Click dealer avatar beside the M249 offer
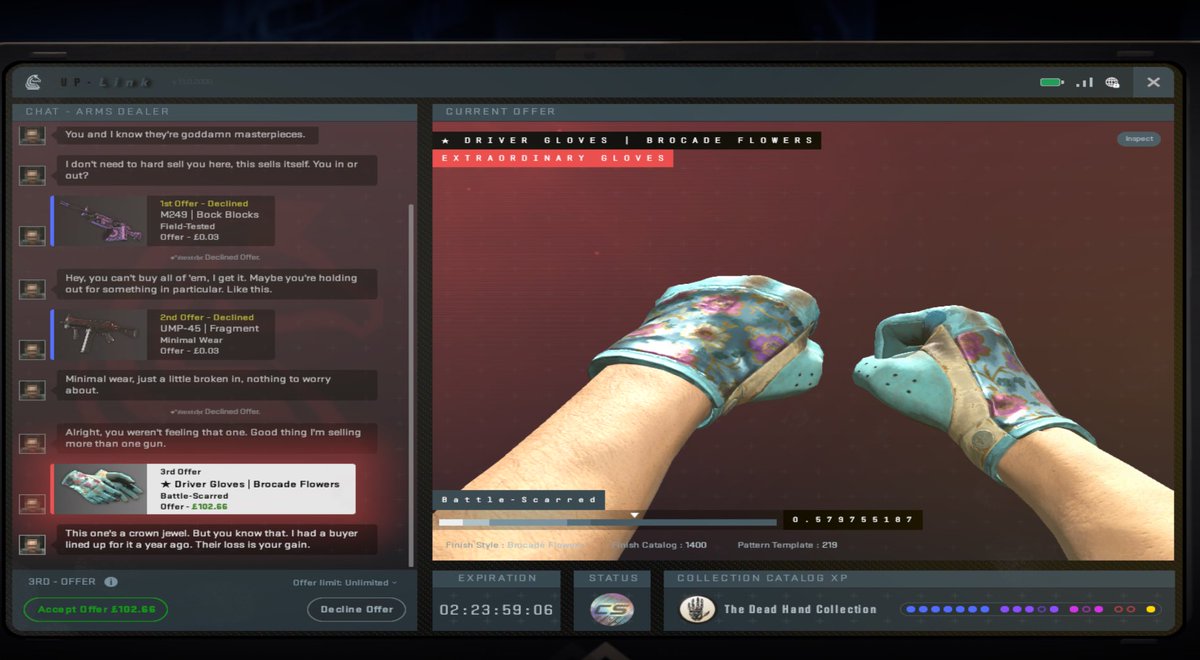The width and height of the screenshot is (1200, 660). 32,236
